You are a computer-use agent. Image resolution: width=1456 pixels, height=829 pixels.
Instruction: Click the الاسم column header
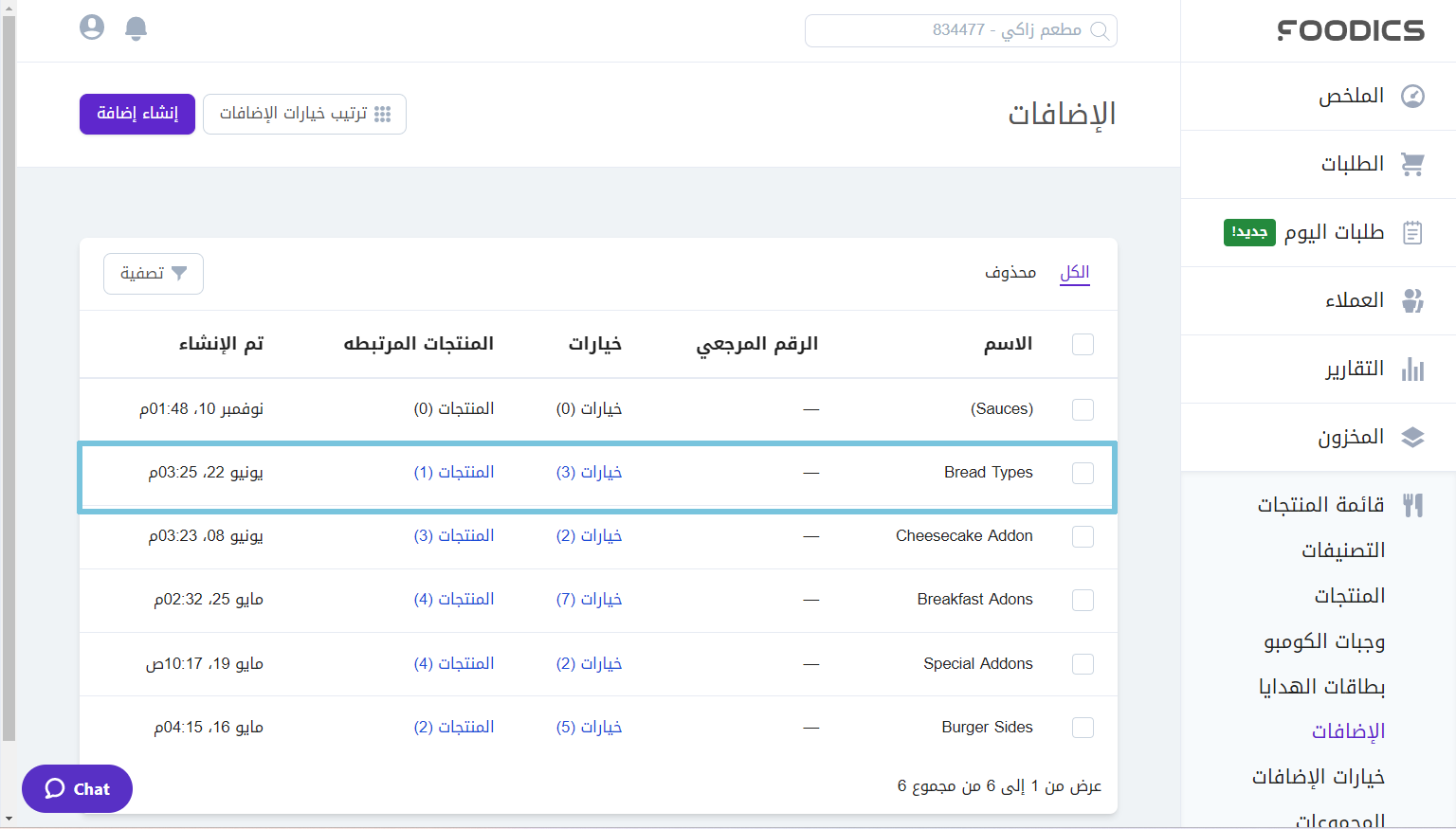click(x=1008, y=344)
